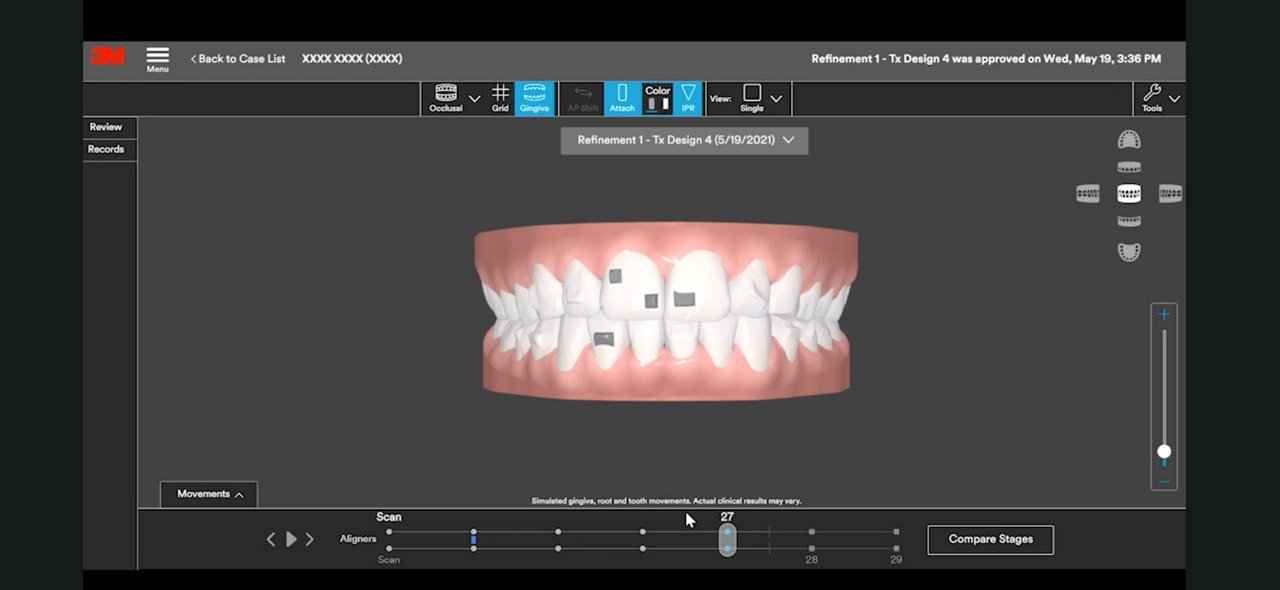Open the Records tab
Screen dimensions: 1280x590
click(106, 149)
